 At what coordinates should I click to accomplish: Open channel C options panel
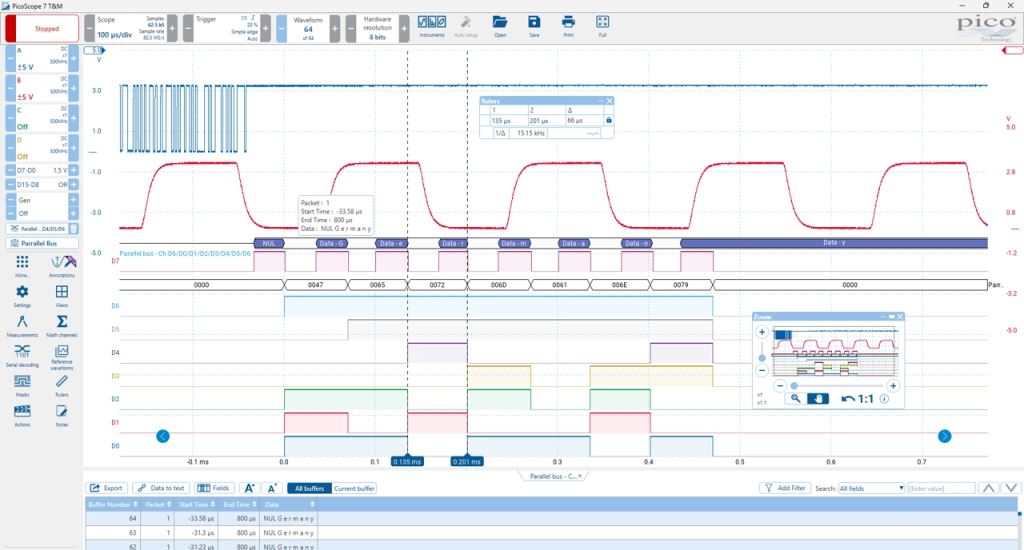(42, 118)
